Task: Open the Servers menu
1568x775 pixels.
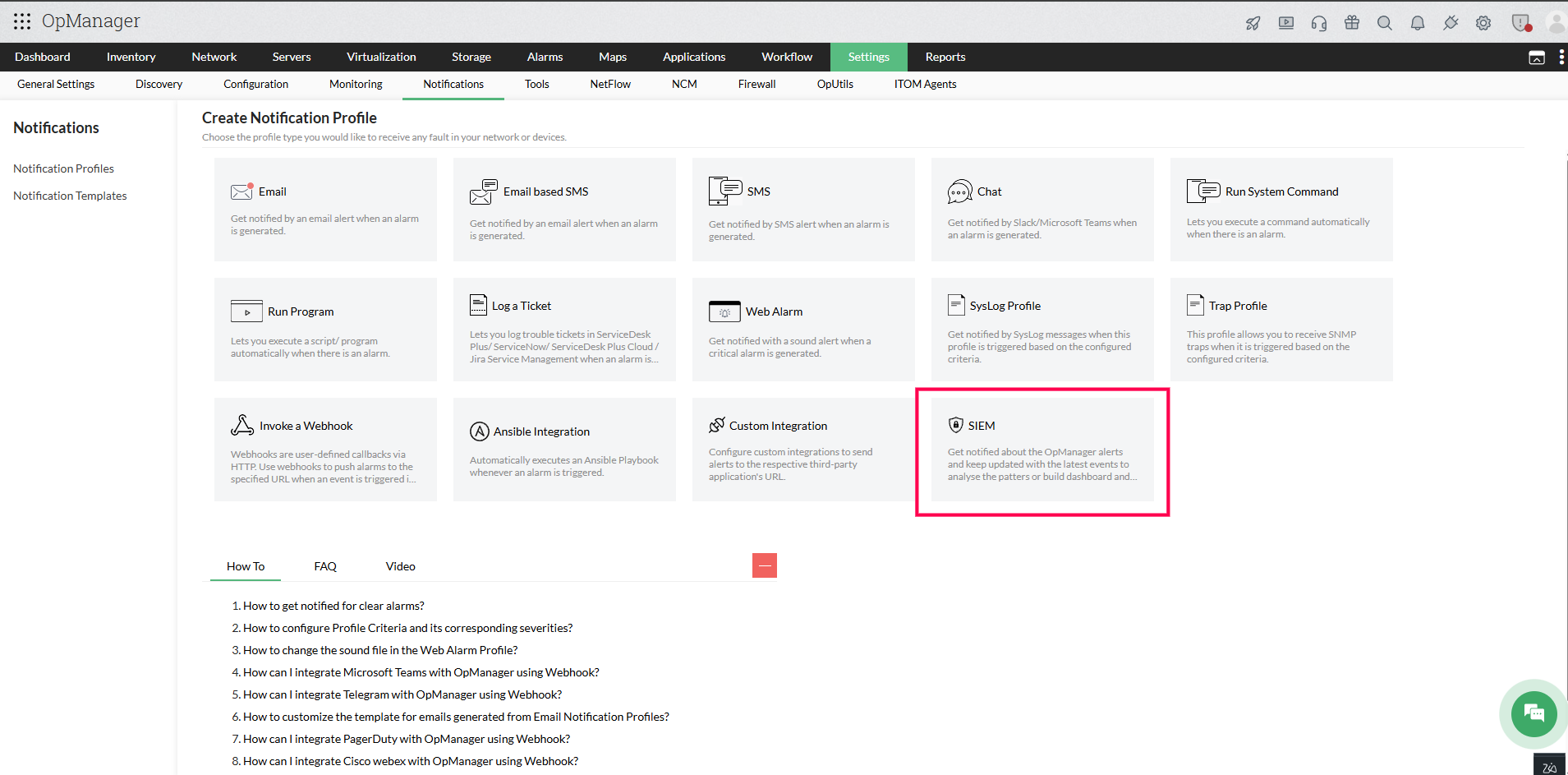Action: click(292, 57)
